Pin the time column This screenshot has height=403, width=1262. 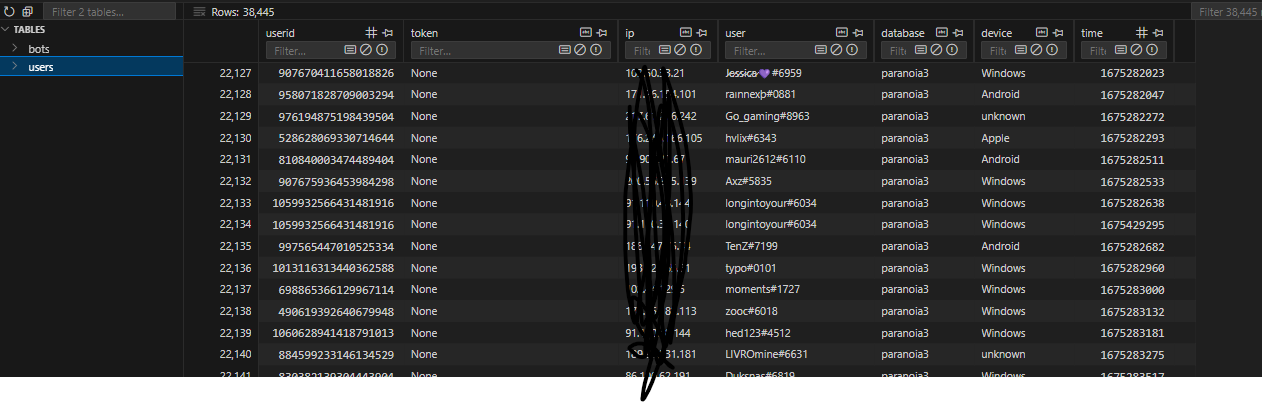point(1158,33)
